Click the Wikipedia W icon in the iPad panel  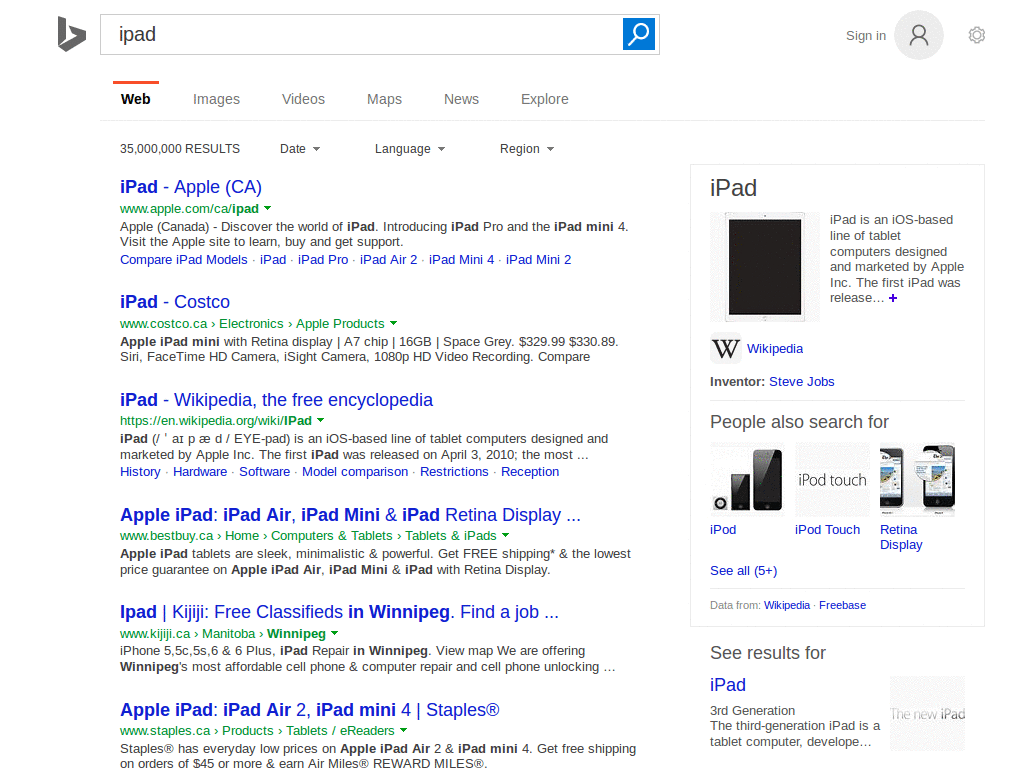[725, 348]
